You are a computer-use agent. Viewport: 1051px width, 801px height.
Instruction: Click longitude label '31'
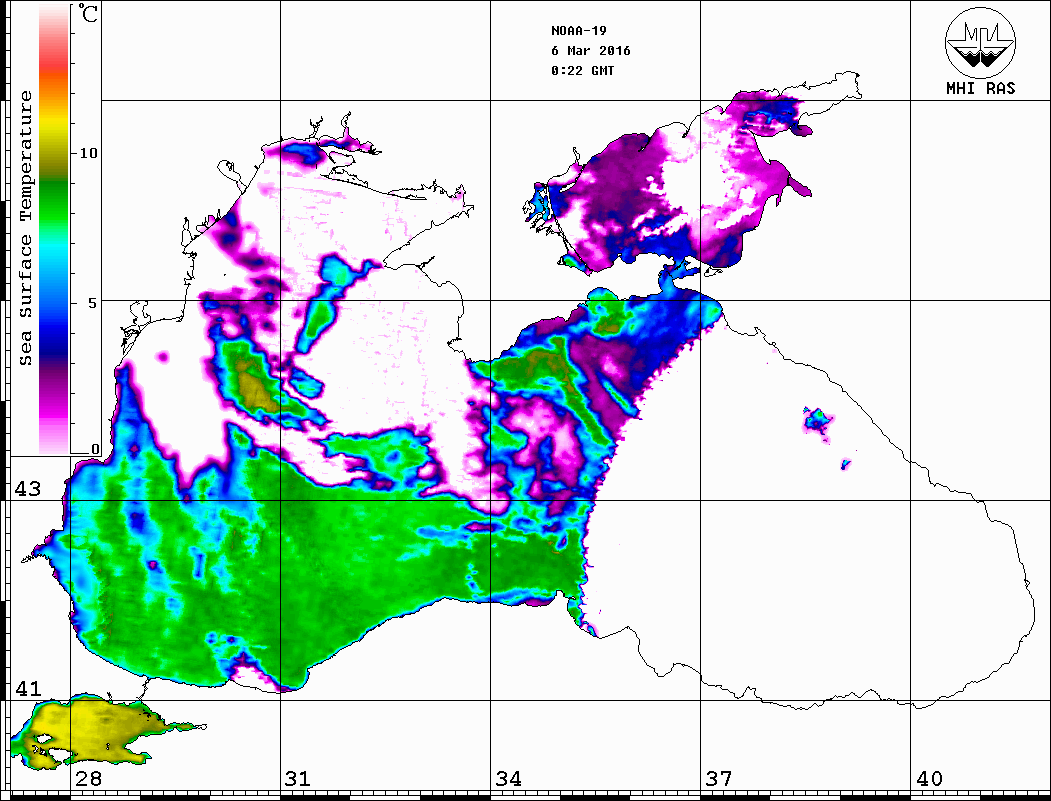coord(298,779)
